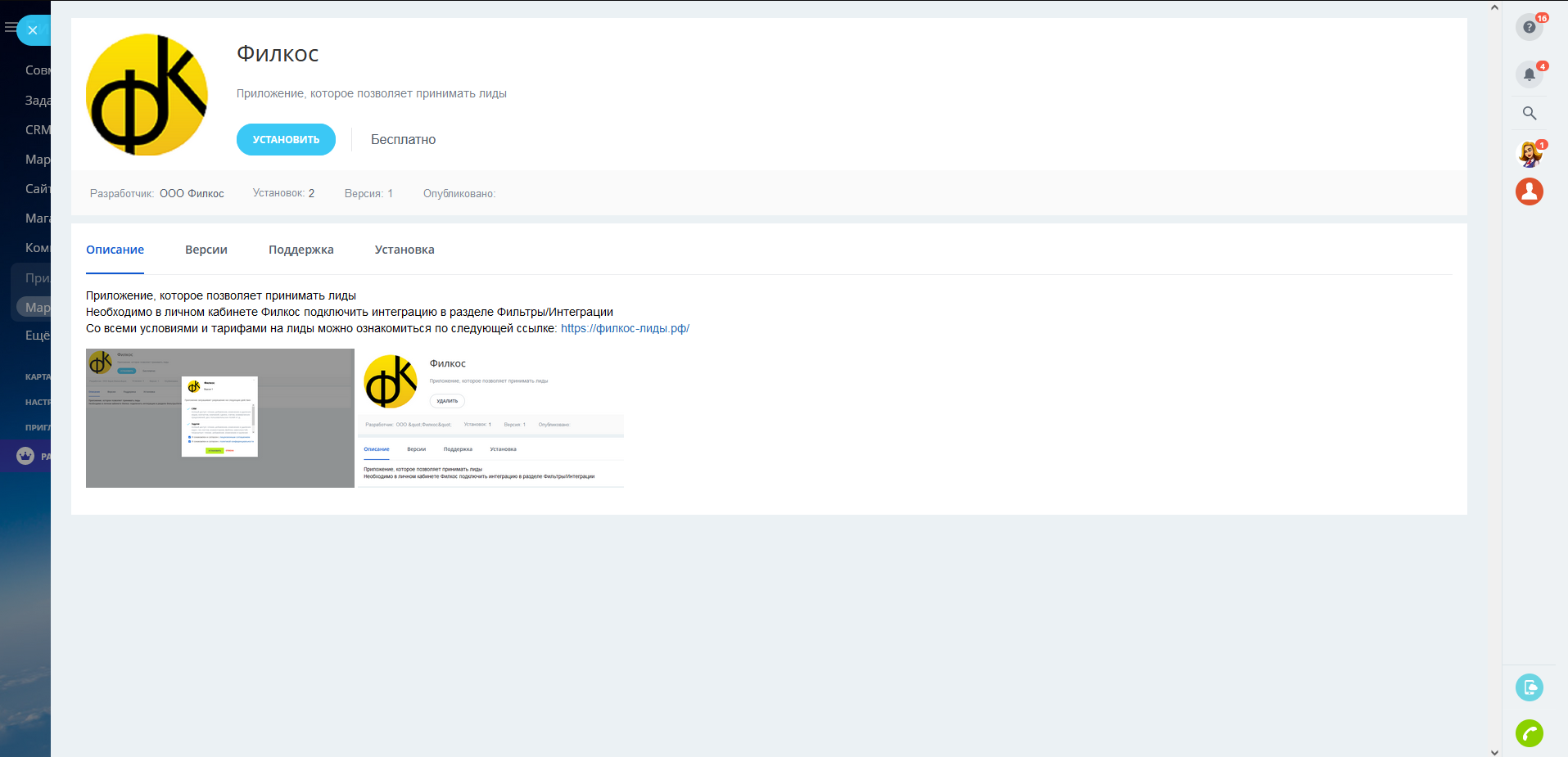Close the app panel with the X button
This screenshot has width=1568, height=757.
point(33,30)
